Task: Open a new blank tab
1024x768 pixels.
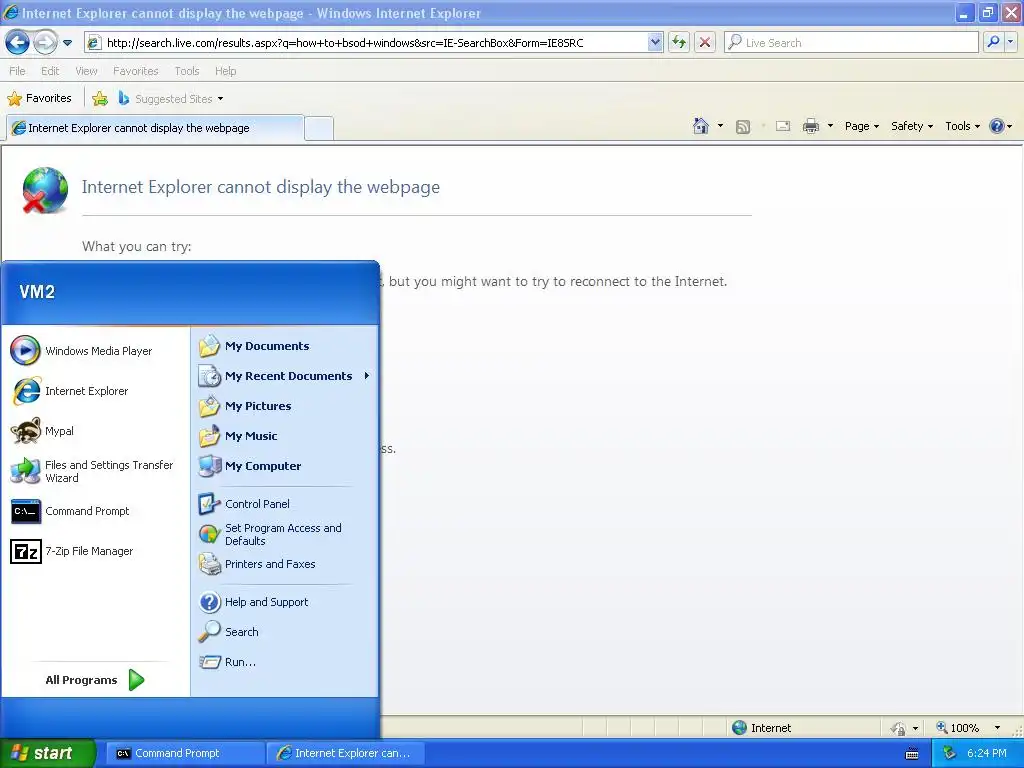Action: click(x=319, y=128)
